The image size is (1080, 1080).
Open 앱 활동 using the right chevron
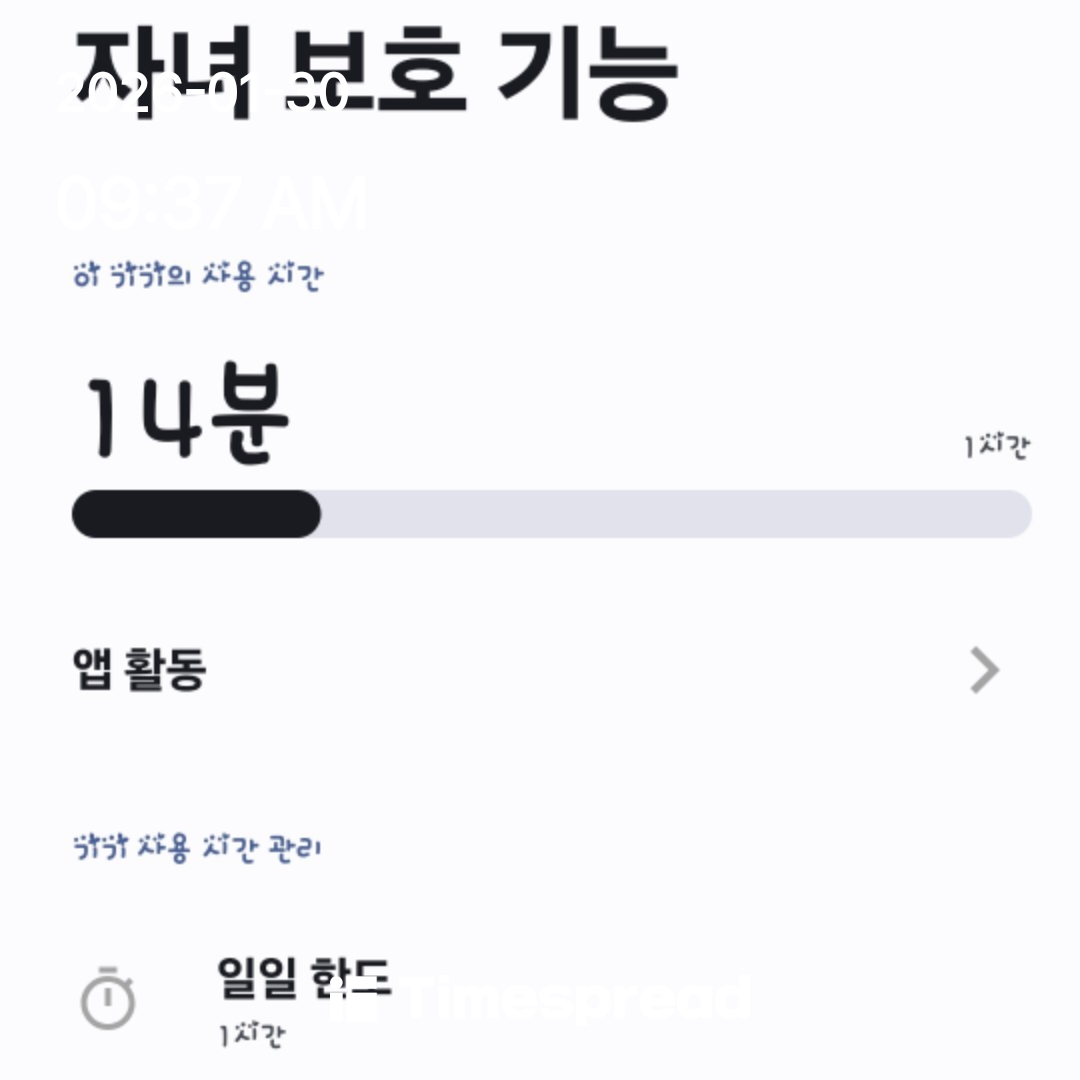[984, 670]
